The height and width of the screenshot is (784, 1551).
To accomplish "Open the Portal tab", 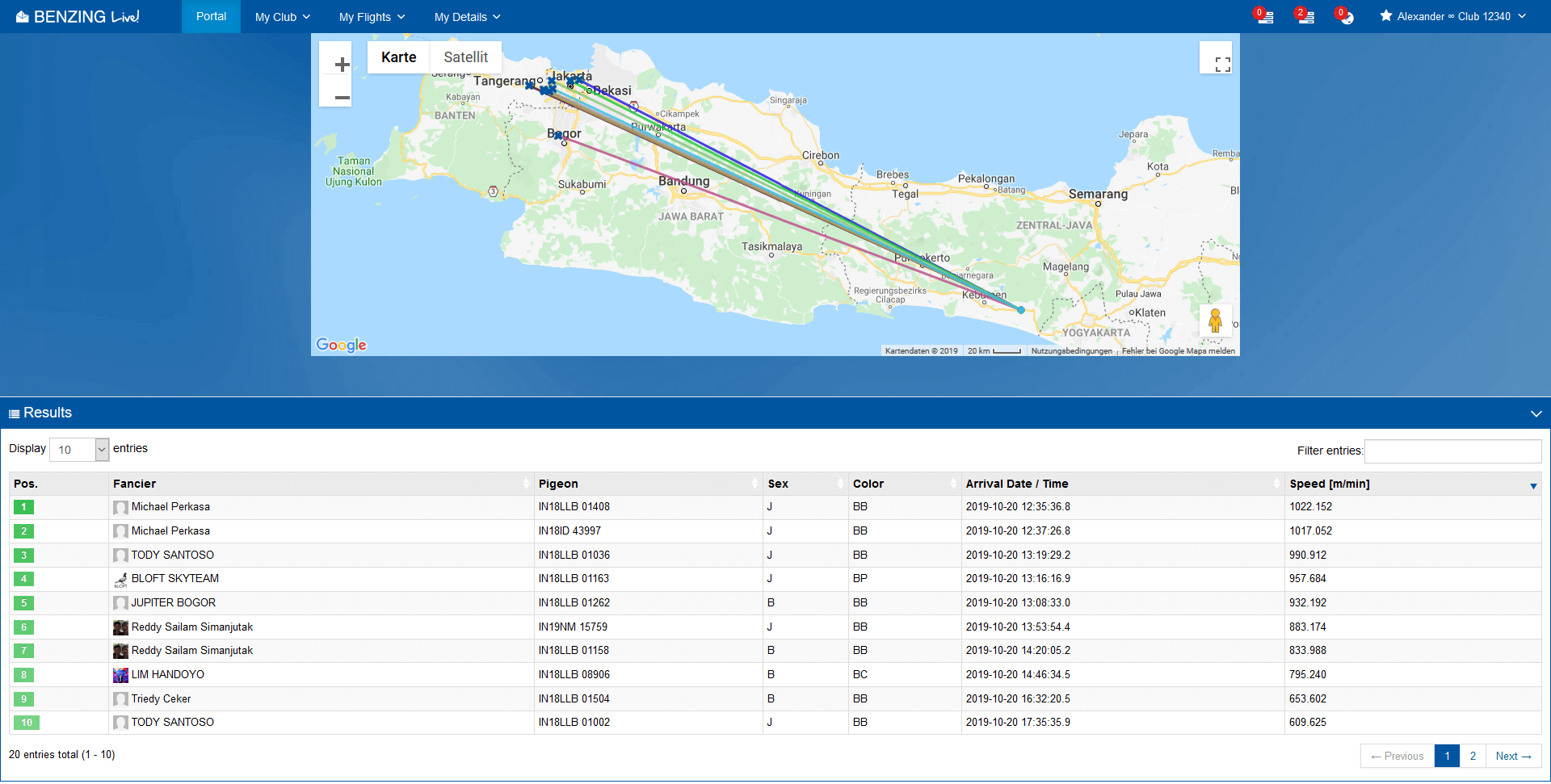I will pyautogui.click(x=211, y=16).
